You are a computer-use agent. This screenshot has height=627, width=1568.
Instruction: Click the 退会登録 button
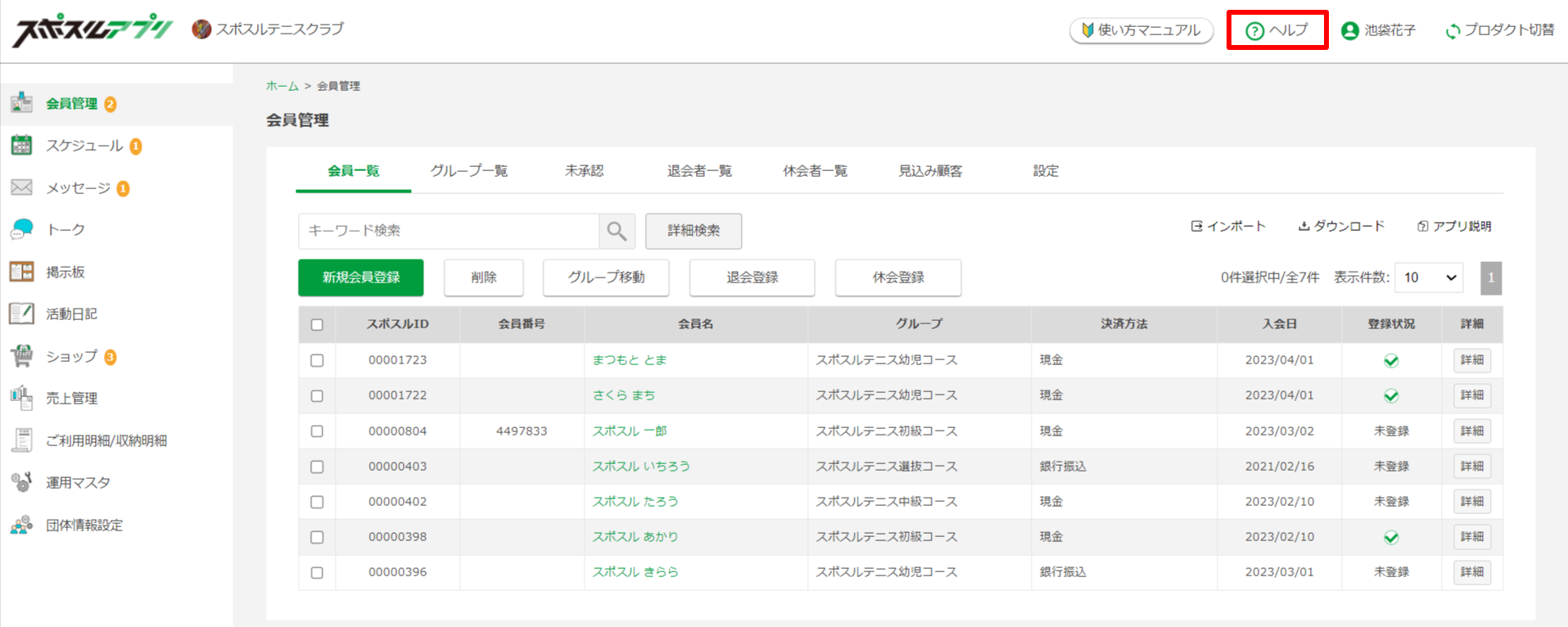pos(752,277)
